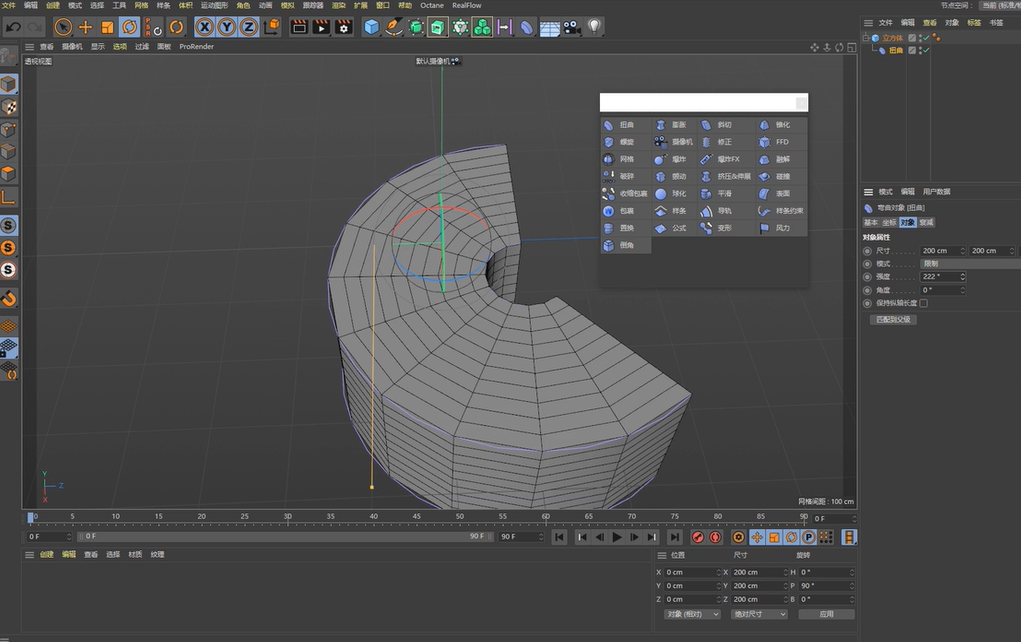The width and height of the screenshot is (1021, 642).
Task: Click the ProRender viewport menu item
Action: point(197,47)
